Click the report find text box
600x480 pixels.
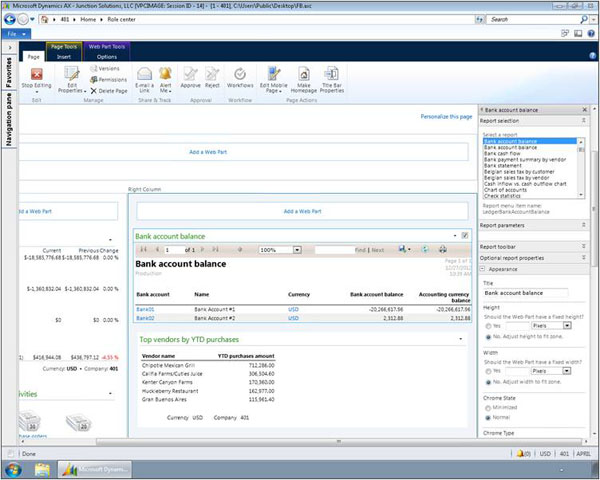click(x=334, y=250)
